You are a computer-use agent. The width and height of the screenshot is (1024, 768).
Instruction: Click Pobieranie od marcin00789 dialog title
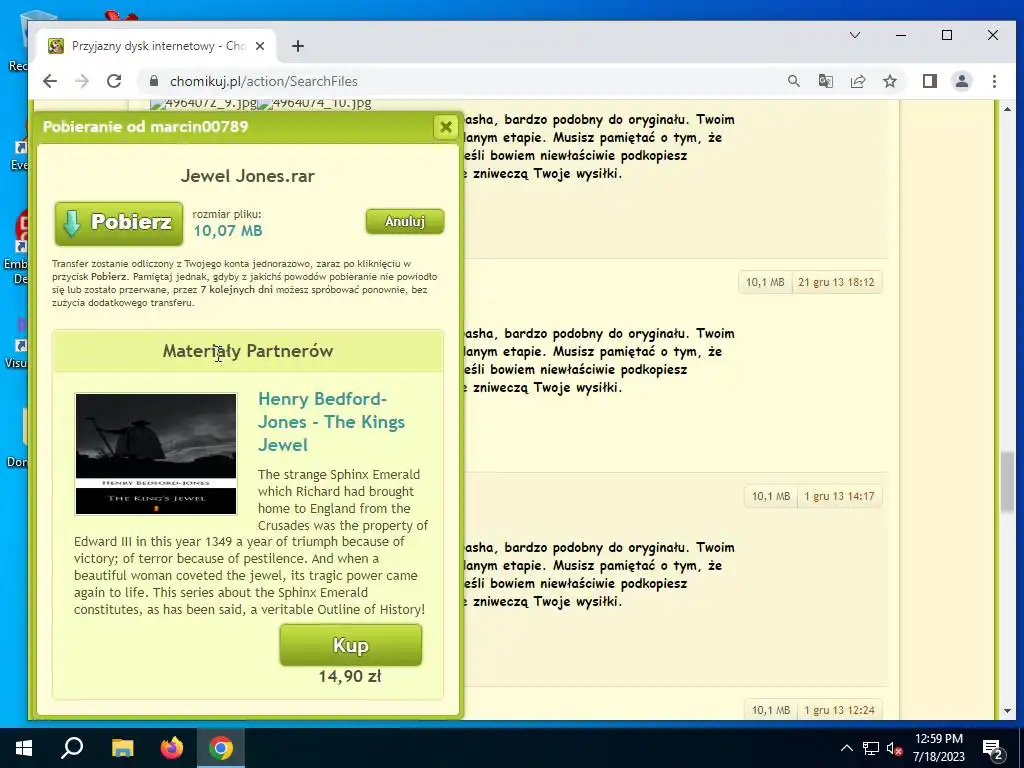coord(146,127)
